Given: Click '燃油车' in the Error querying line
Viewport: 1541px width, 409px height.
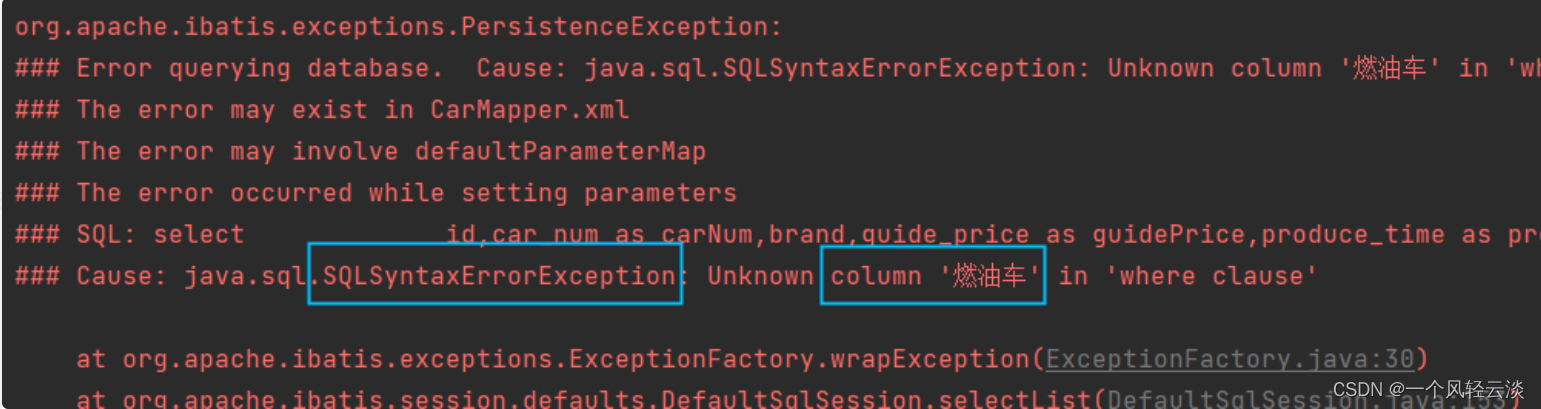Looking at the screenshot, I should 1390,69.
